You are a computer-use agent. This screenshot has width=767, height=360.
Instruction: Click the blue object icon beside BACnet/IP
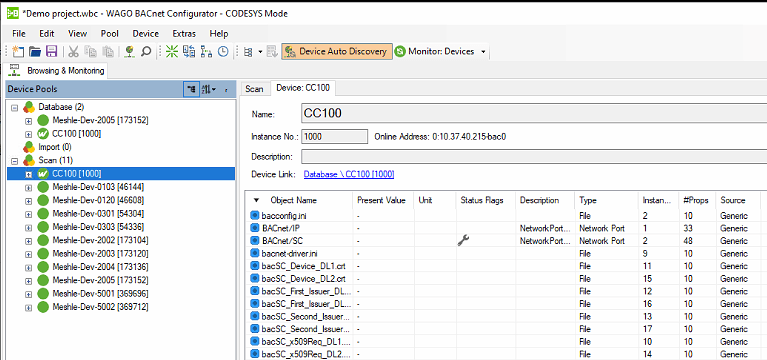click(x=254, y=228)
